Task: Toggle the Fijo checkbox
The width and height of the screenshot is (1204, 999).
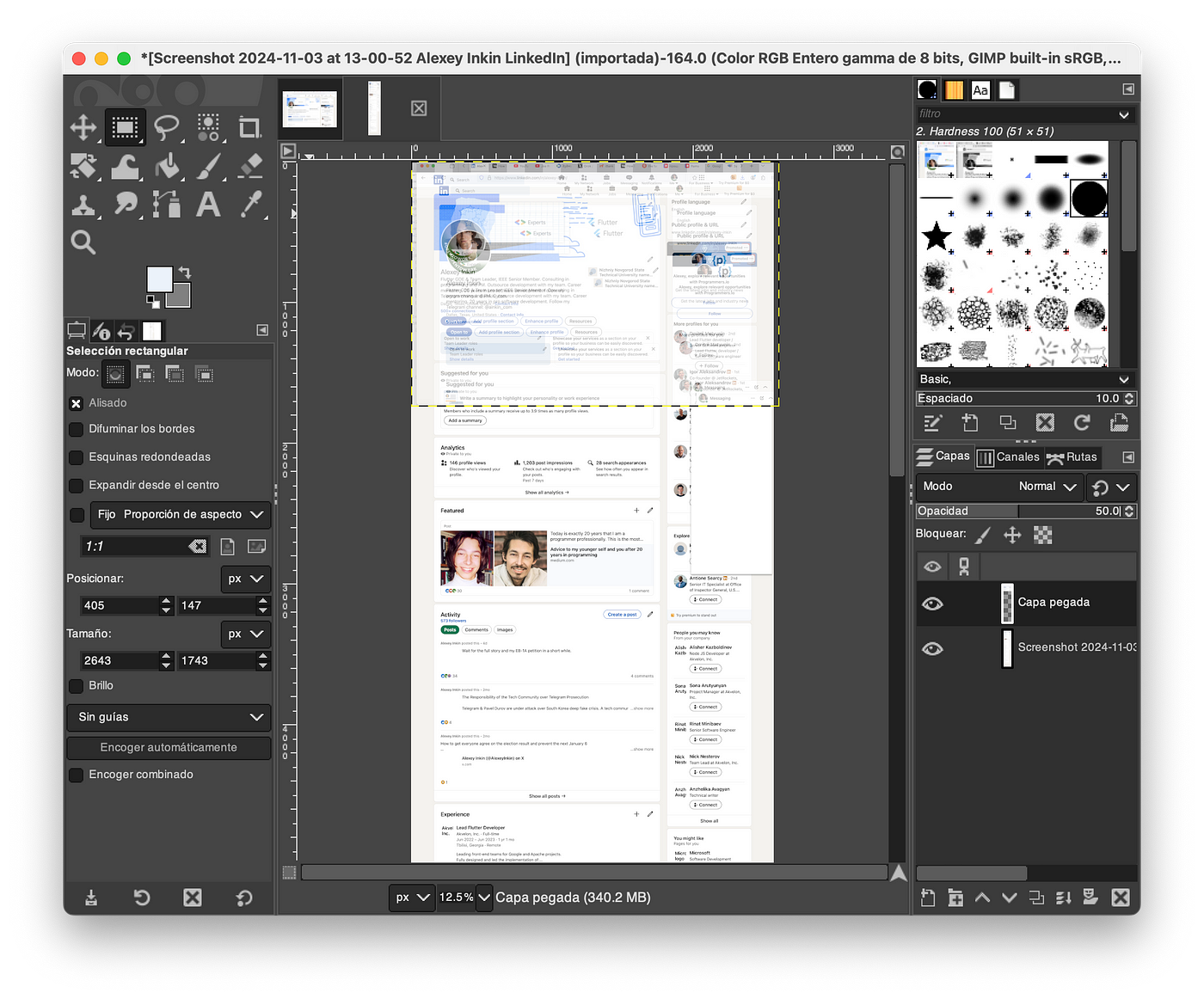Action: (x=77, y=515)
